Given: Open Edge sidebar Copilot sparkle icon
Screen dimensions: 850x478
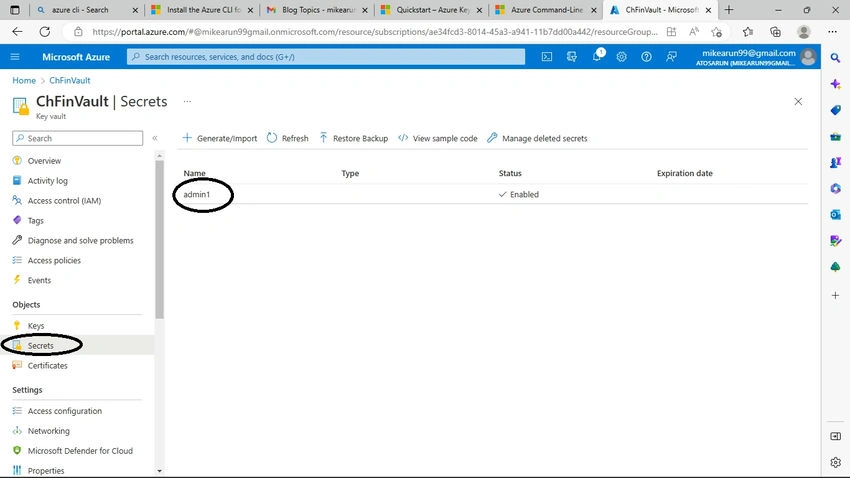Looking at the screenshot, I should 835,84.
